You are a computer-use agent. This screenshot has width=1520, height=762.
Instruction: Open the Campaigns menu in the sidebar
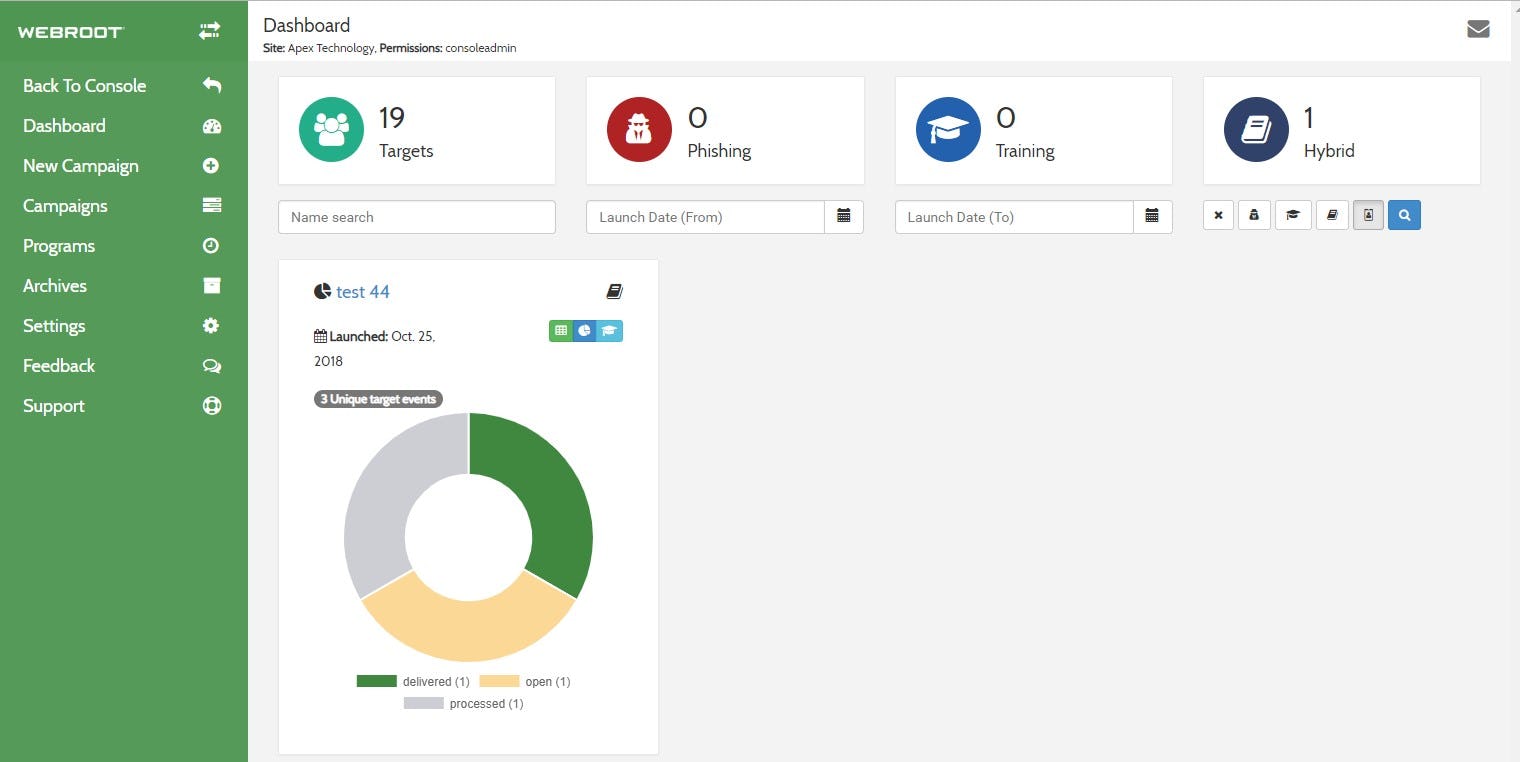[x=65, y=206]
